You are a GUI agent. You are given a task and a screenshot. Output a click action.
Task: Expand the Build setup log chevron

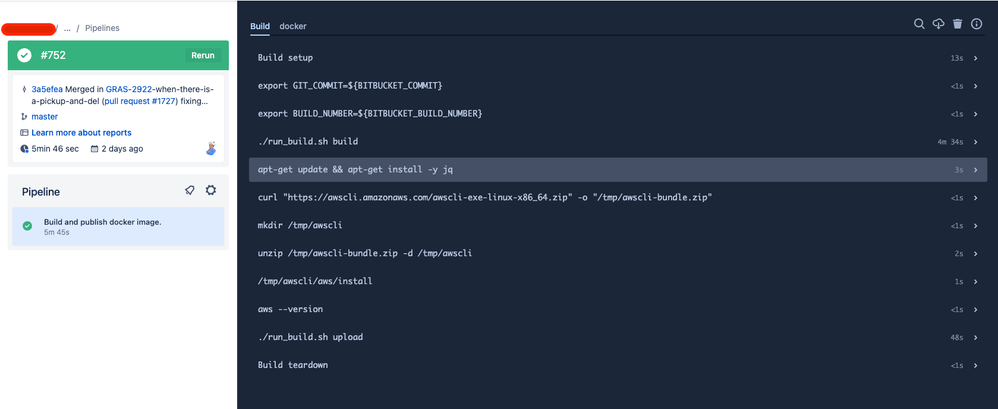pyautogui.click(x=975, y=58)
